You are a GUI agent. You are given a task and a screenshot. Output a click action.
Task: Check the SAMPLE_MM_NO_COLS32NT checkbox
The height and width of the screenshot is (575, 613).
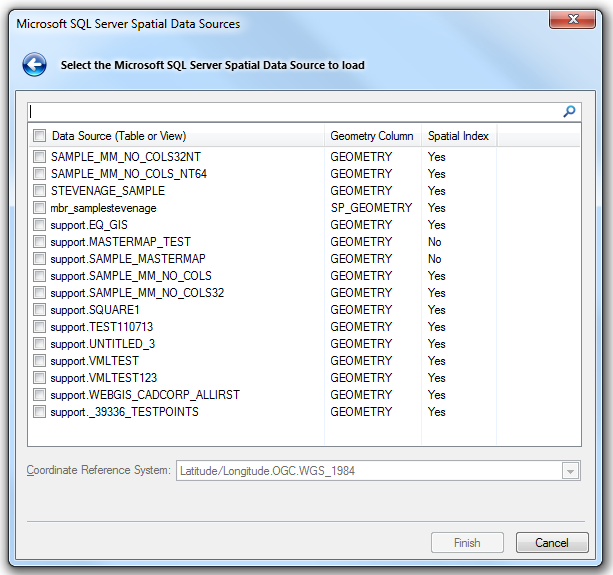coord(39,157)
